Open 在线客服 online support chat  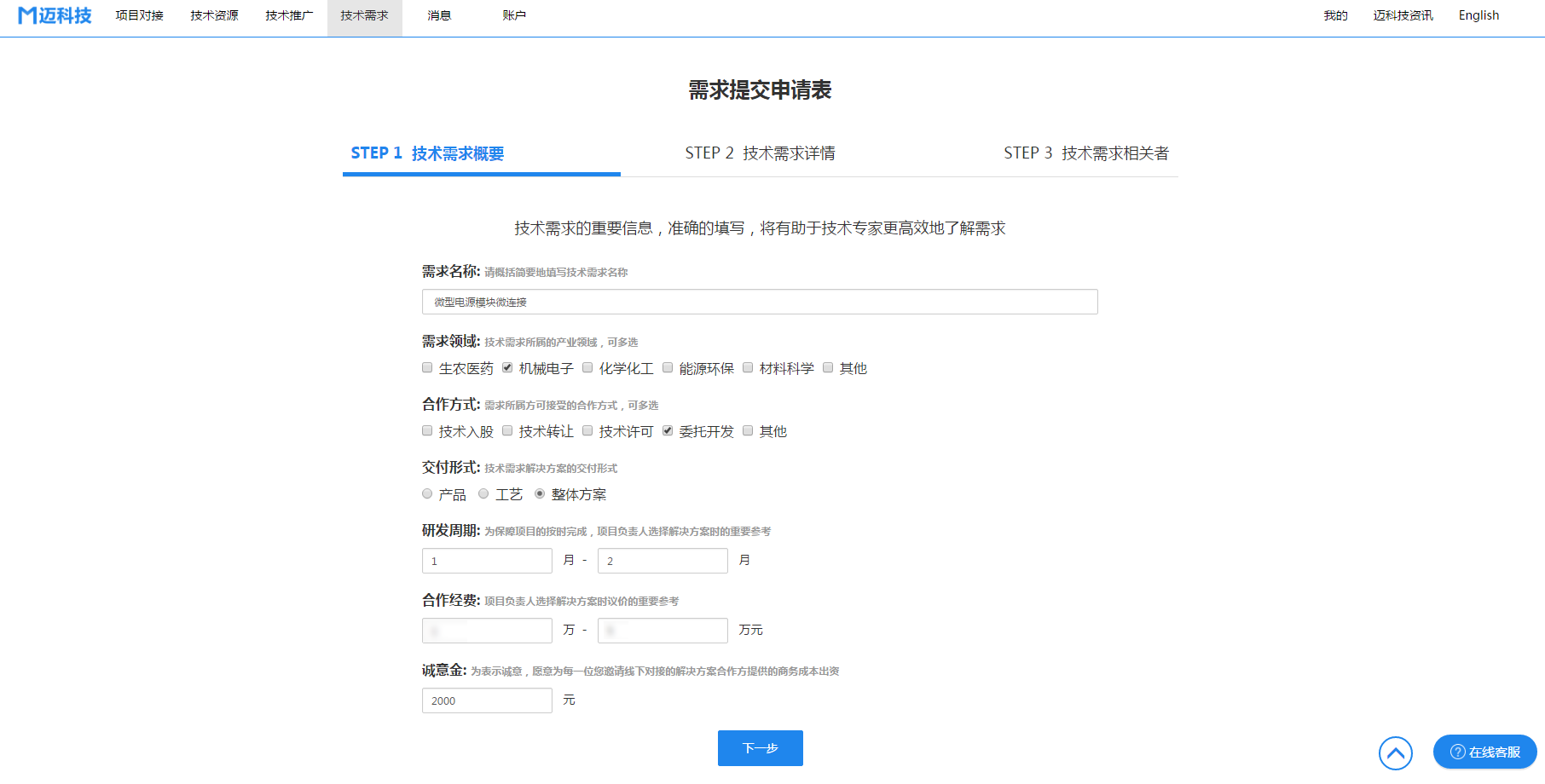tap(1484, 752)
